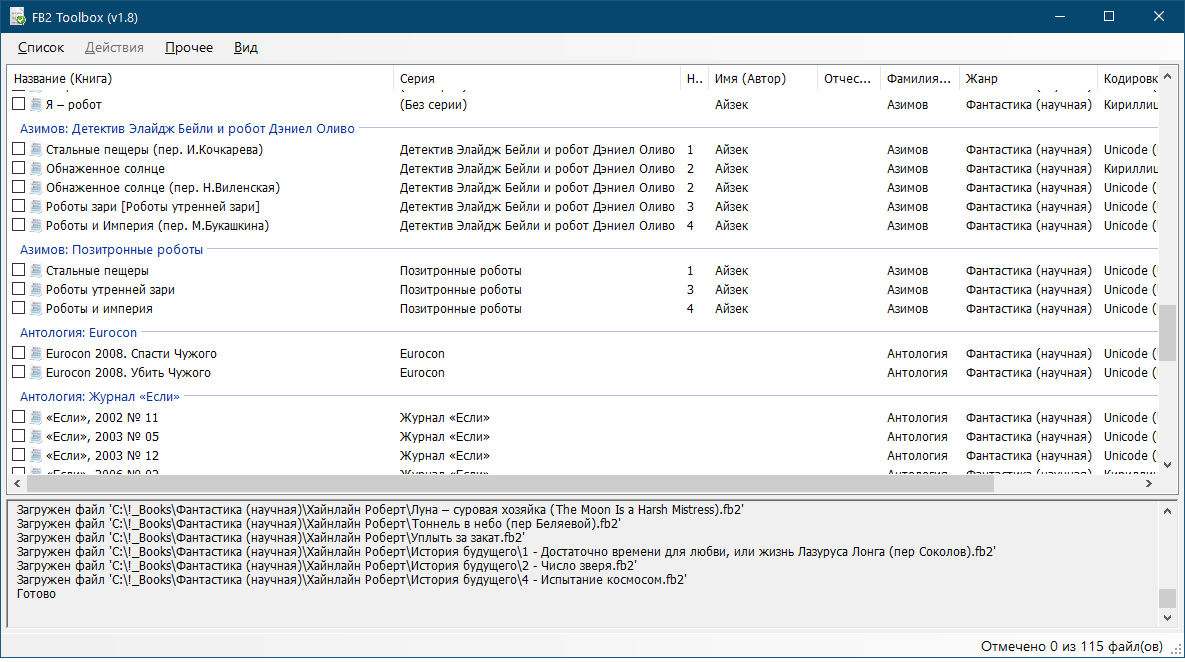The width and height of the screenshot is (1185, 662).
Task: Click the book icon next to 'Я – робот'
Action: 36,104
